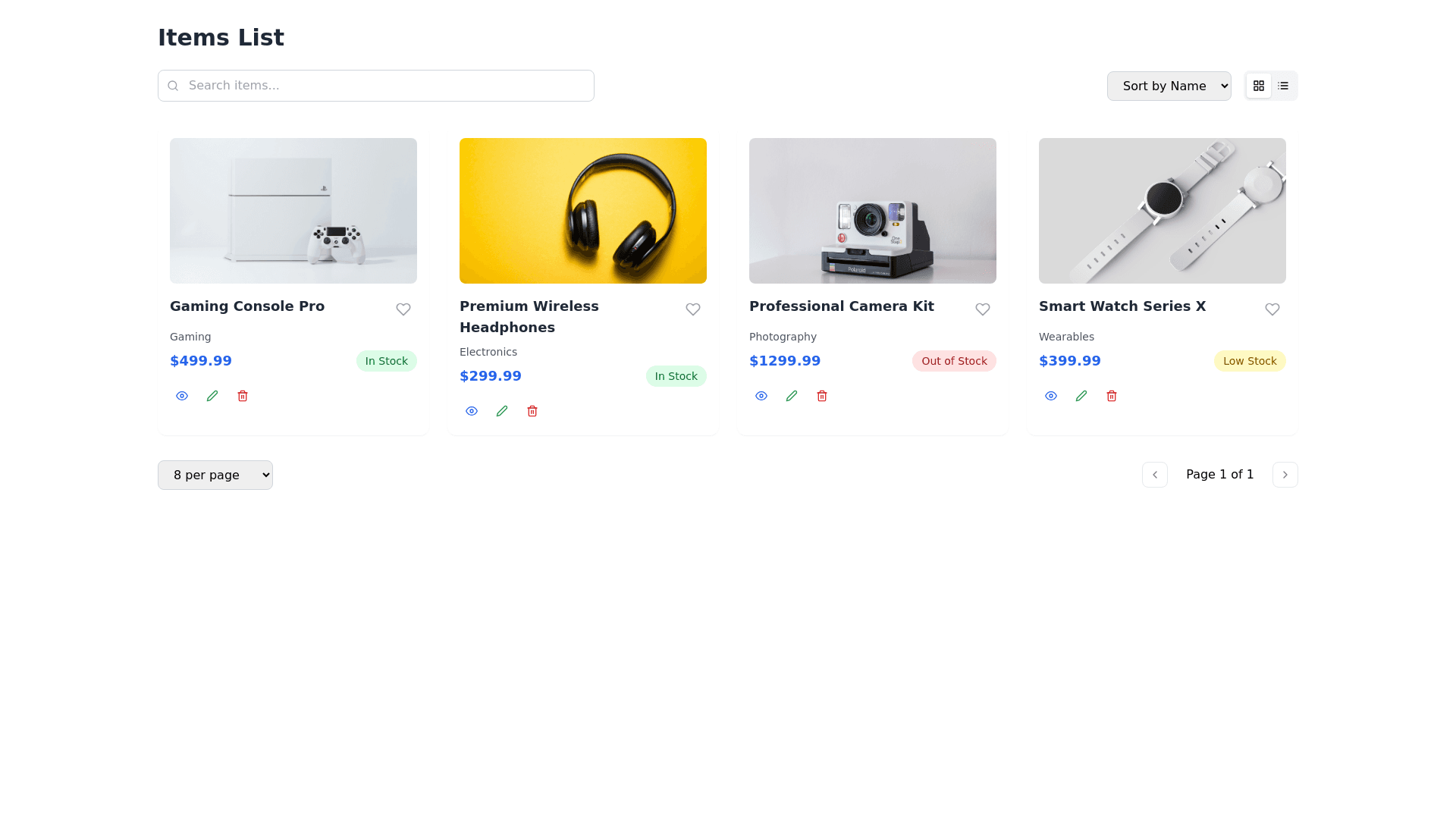
Task: Edit the Professional Camera Kit item
Action: coord(791,395)
